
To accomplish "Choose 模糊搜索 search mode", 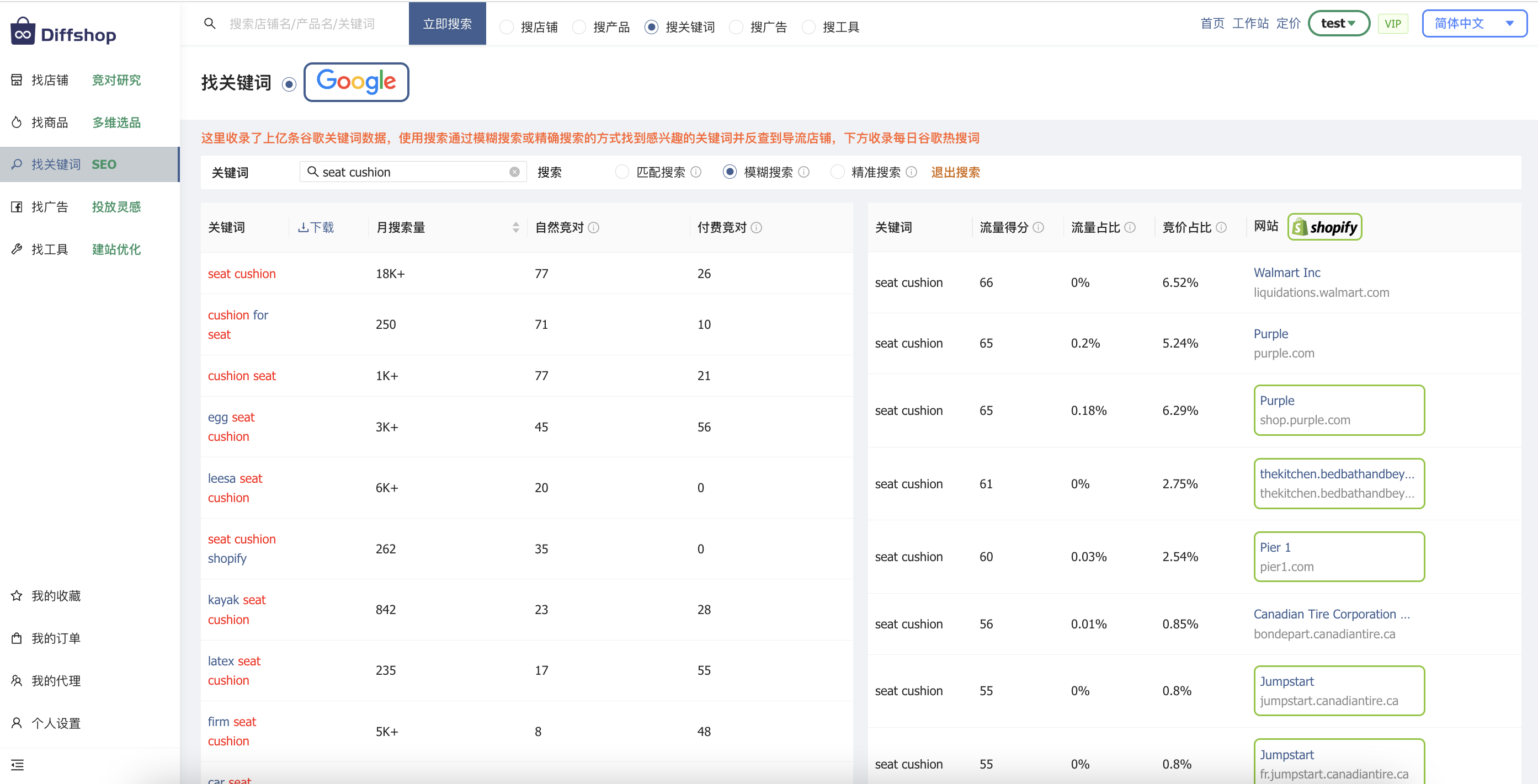I will tap(730, 172).
